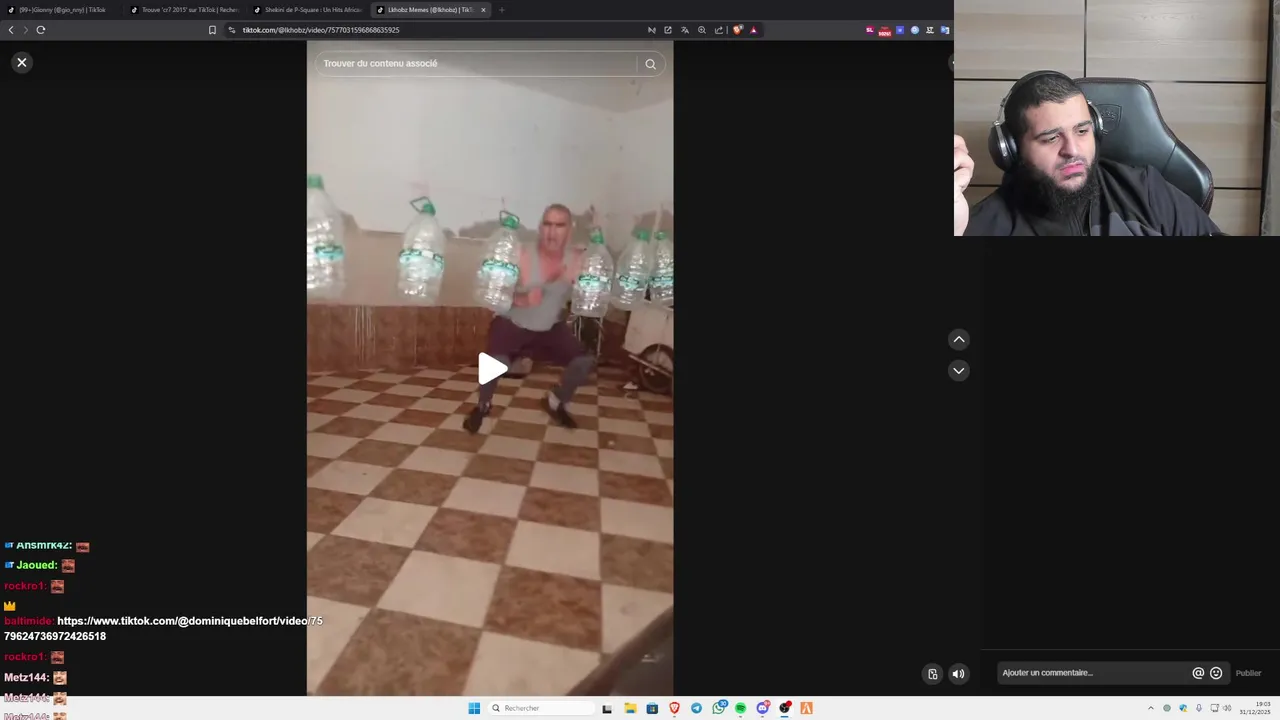The height and width of the screenshot is (720, 1280).
Task: Open Brave browser from the taskbar
Action: click(x=674, y=708)
